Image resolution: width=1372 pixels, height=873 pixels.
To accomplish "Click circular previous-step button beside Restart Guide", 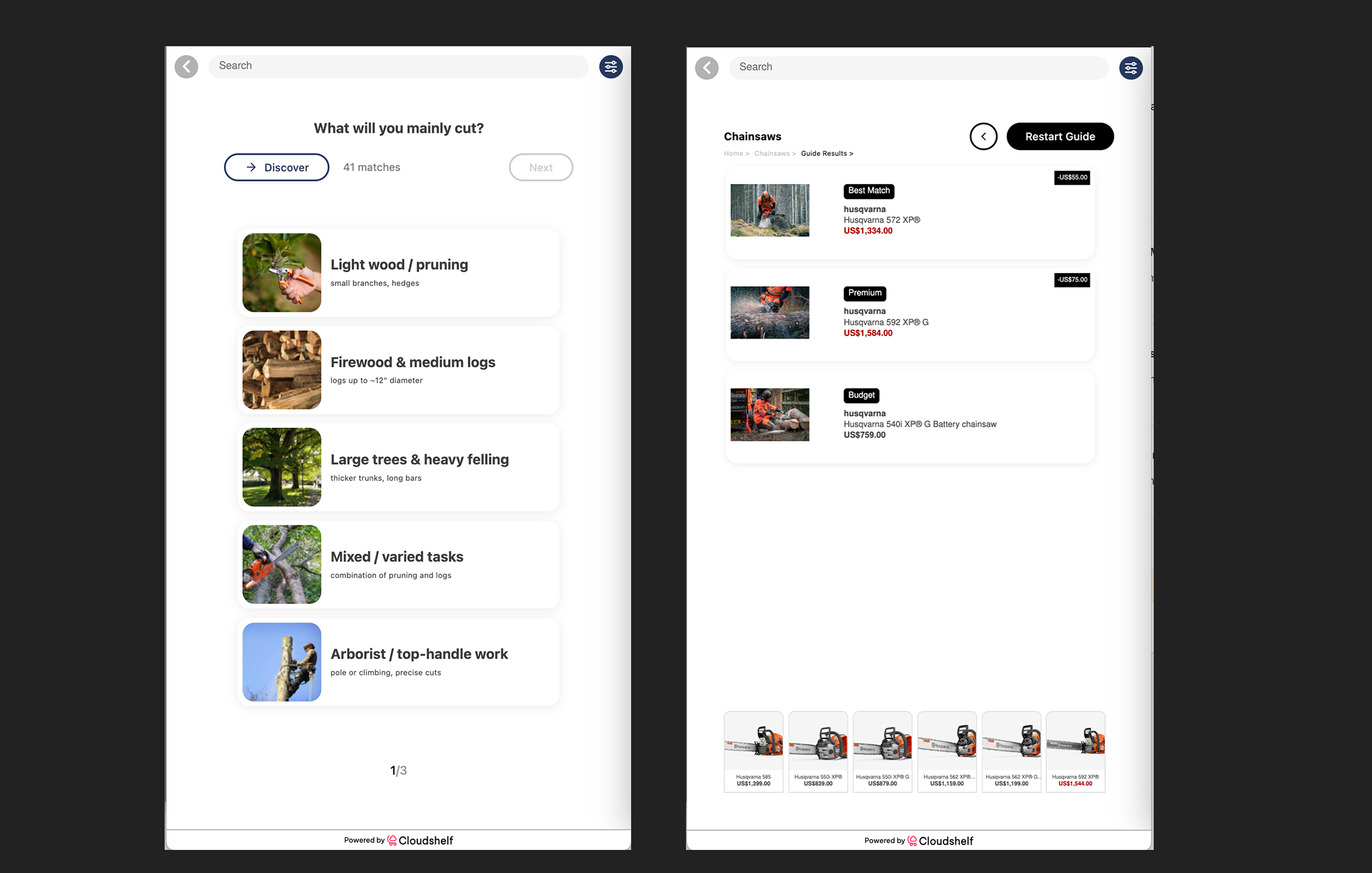I will [983, 137].
